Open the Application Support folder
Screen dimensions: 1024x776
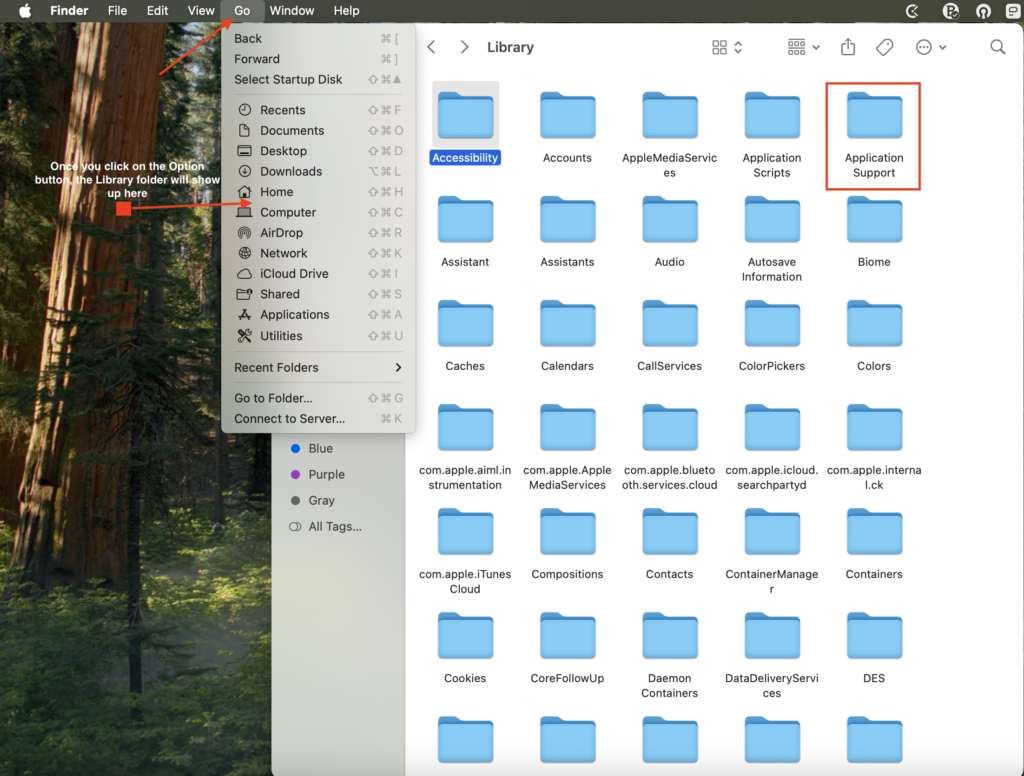pyautogui.click(x=873, y=118)
